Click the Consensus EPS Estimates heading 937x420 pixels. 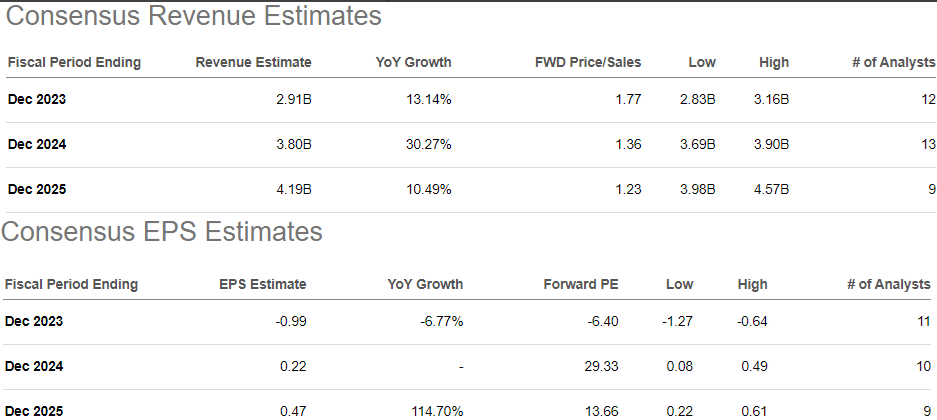point(162,232)
